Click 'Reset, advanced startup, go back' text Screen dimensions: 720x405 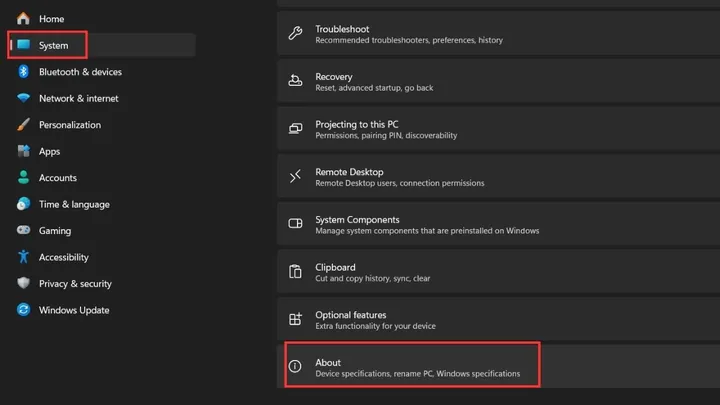(374, 88)
